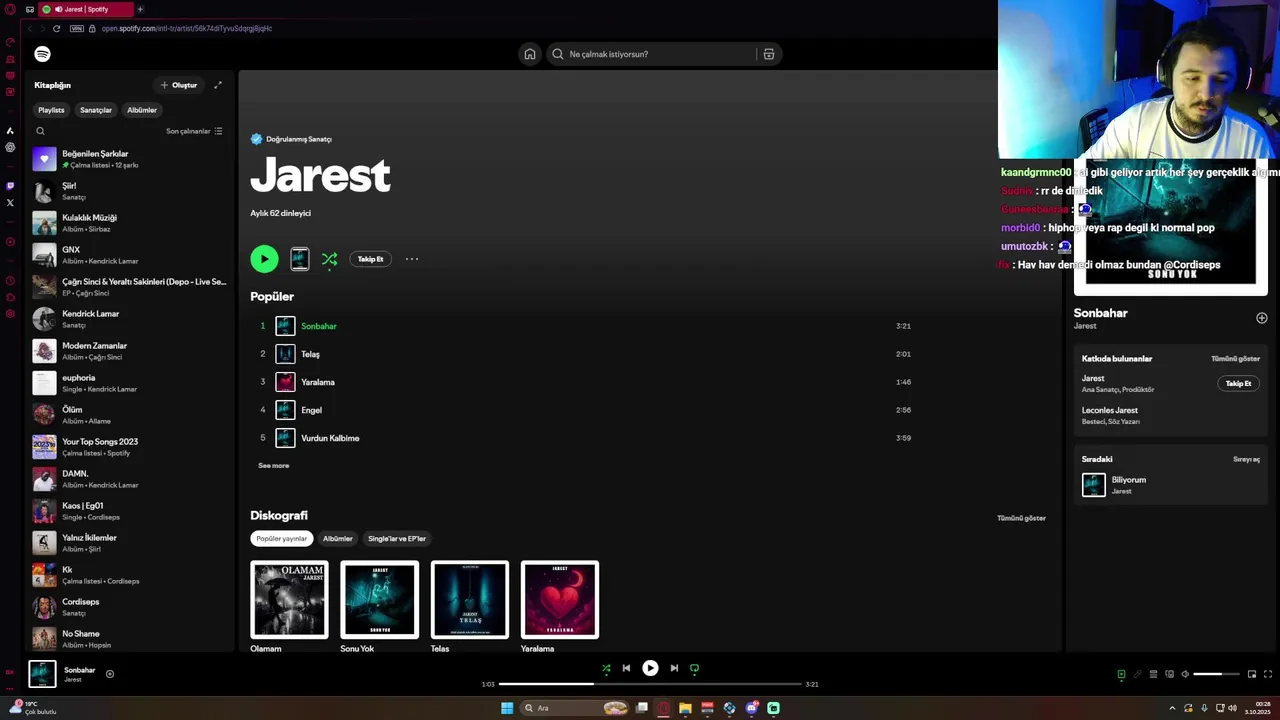Show full discography via Tümünü göster
This screenshot has width=1280, height=720.
click(x=1021, y=518)
